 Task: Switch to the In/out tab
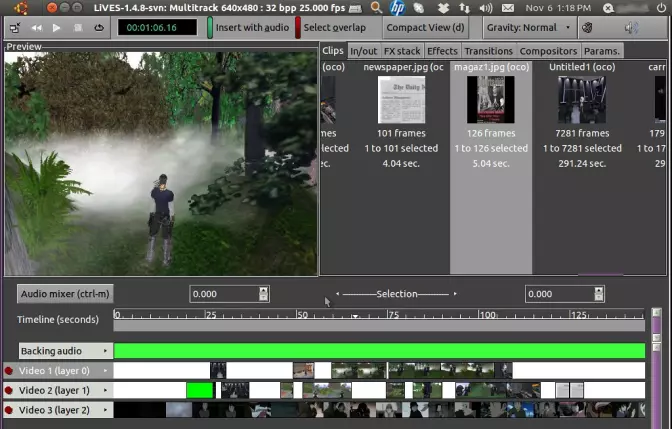363,51
